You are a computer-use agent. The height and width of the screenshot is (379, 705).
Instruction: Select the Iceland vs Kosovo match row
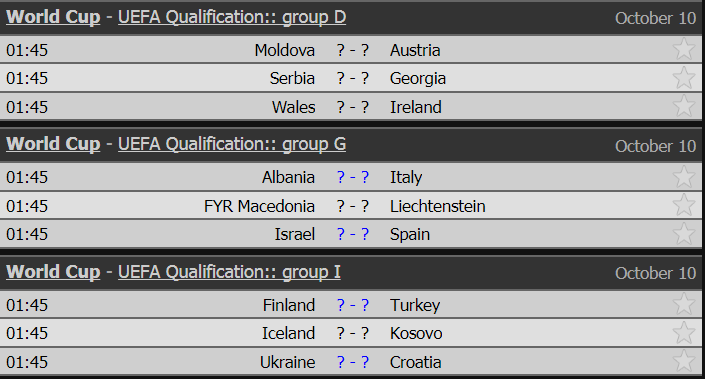pos(351,333)
